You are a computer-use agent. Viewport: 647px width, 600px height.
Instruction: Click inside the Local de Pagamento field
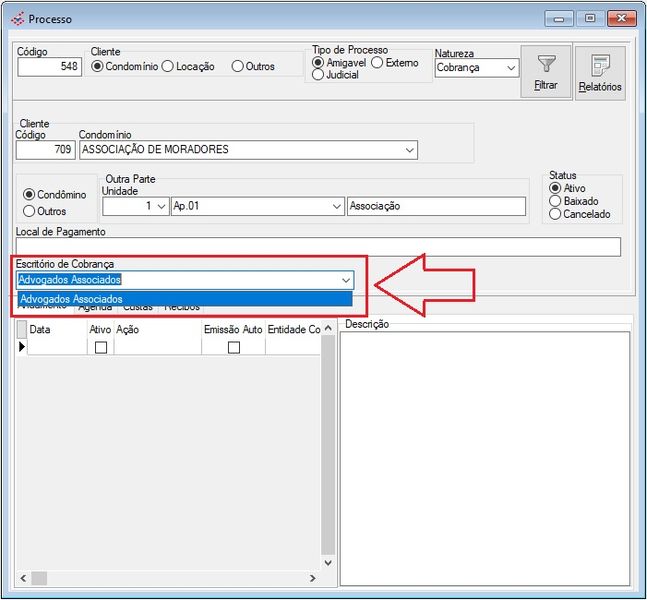(x=318, y=247)
